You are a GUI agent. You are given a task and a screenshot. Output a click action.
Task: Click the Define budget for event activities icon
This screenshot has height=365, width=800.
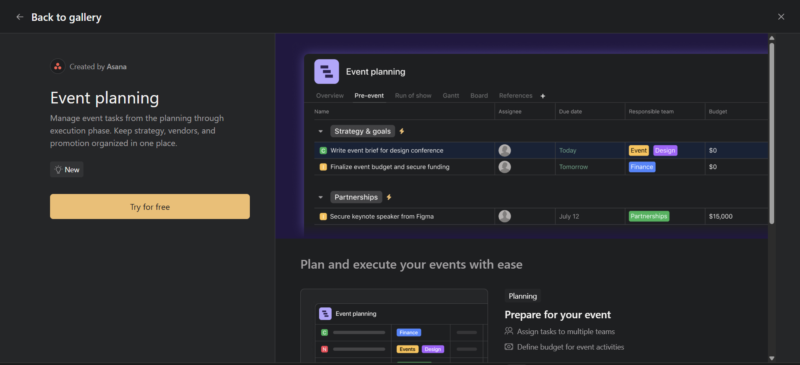508,347
